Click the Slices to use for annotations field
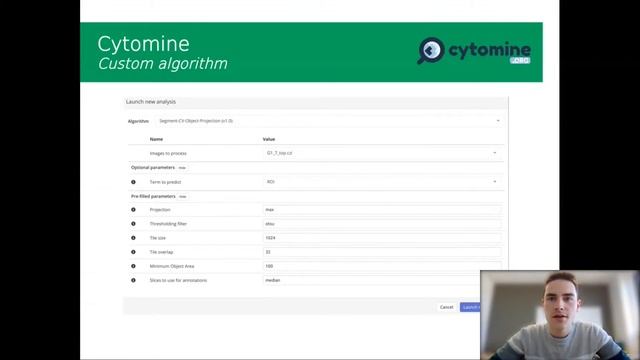 tap(372, 280)
